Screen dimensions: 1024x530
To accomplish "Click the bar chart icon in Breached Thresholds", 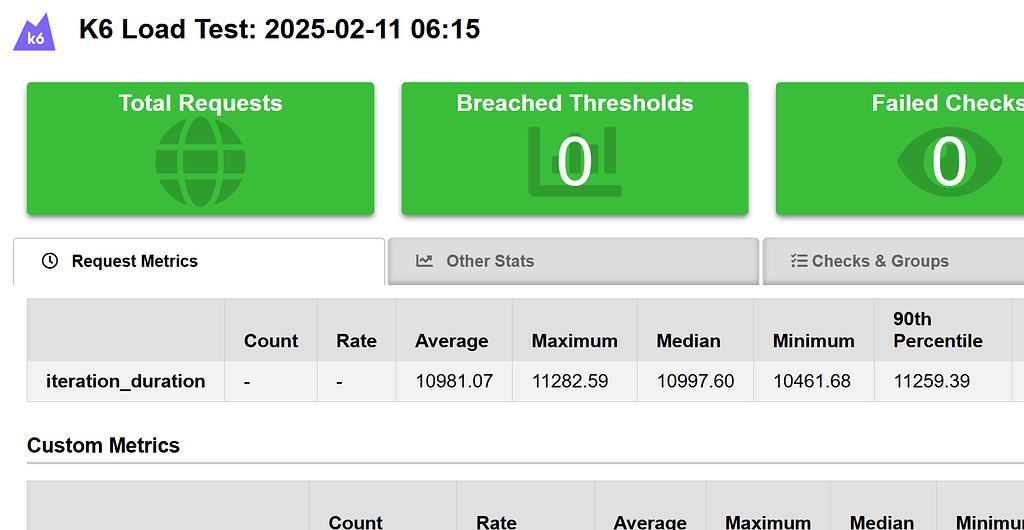I will pyautogui.click(x=575, y=162).
